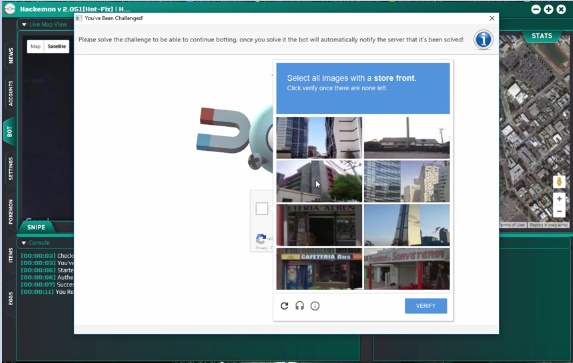Open the EGGS sidebar tab
This screenshot has width=573, height=363.
point(10,298)
